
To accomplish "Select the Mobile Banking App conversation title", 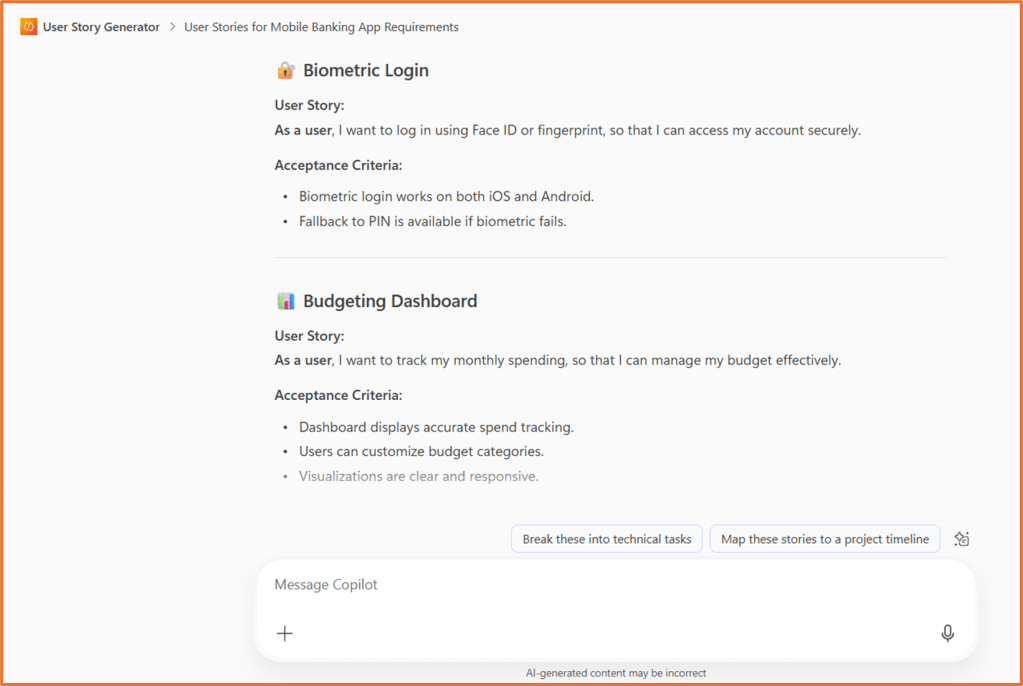I will click(x=321, y=27).
